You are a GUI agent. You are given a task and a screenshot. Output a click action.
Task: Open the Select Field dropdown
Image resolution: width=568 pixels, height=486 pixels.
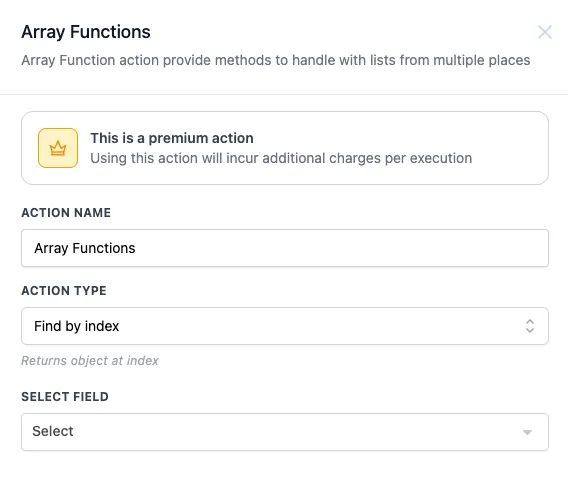click(285, 432)
